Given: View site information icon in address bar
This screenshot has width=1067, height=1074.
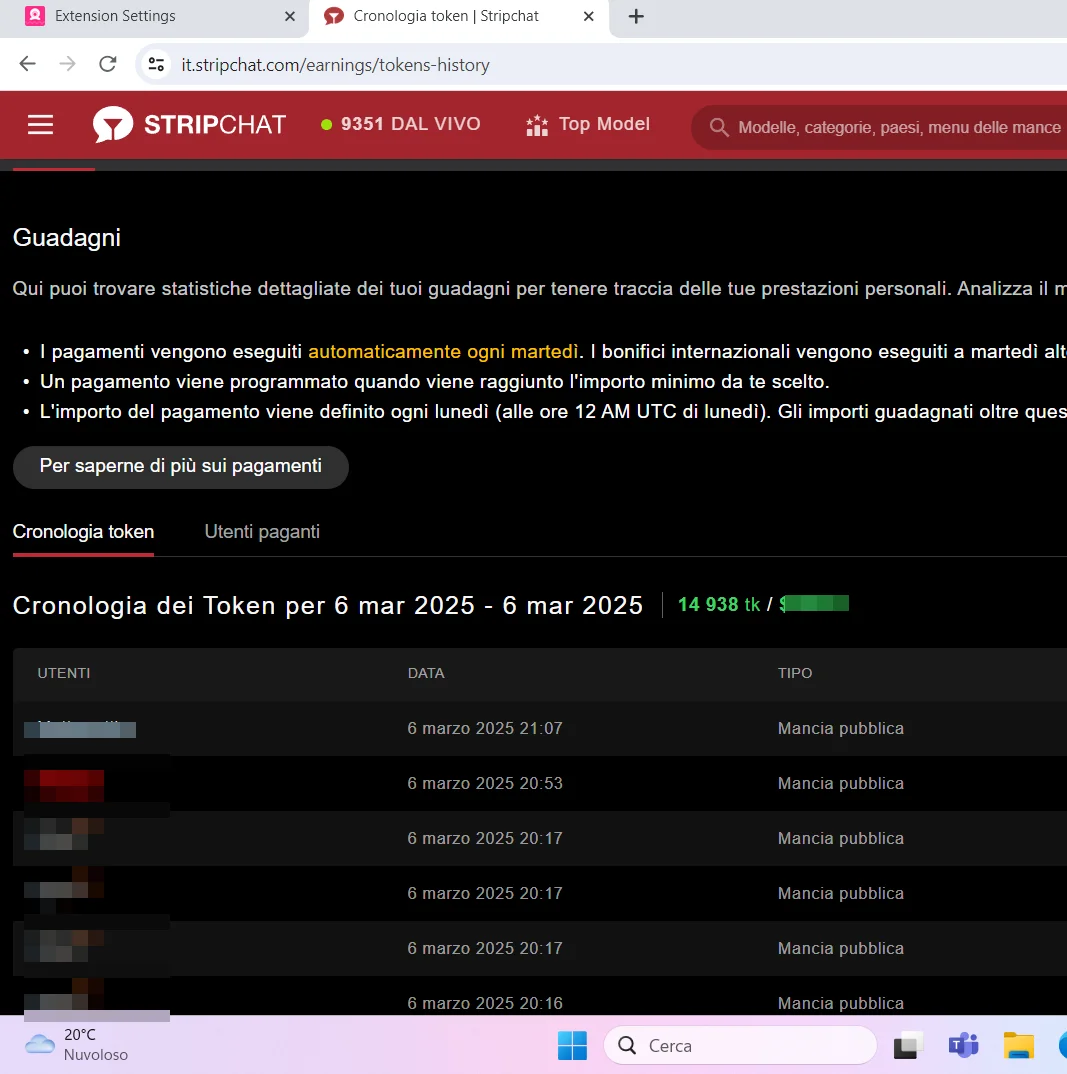Looking at the screenshot, I should coord(156,65).
